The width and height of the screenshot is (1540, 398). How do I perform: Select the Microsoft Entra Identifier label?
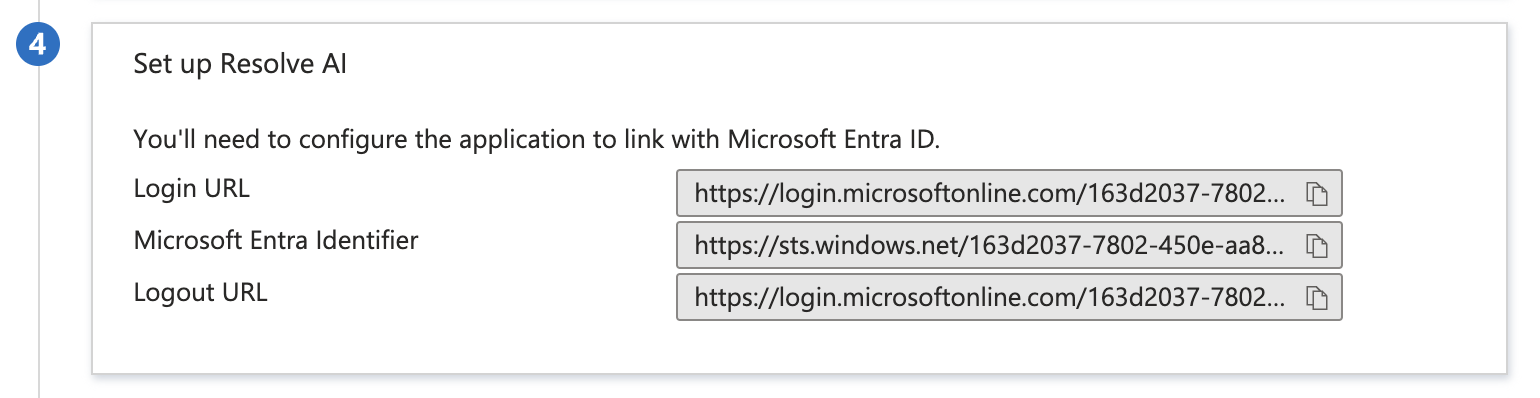pos(276,240)
